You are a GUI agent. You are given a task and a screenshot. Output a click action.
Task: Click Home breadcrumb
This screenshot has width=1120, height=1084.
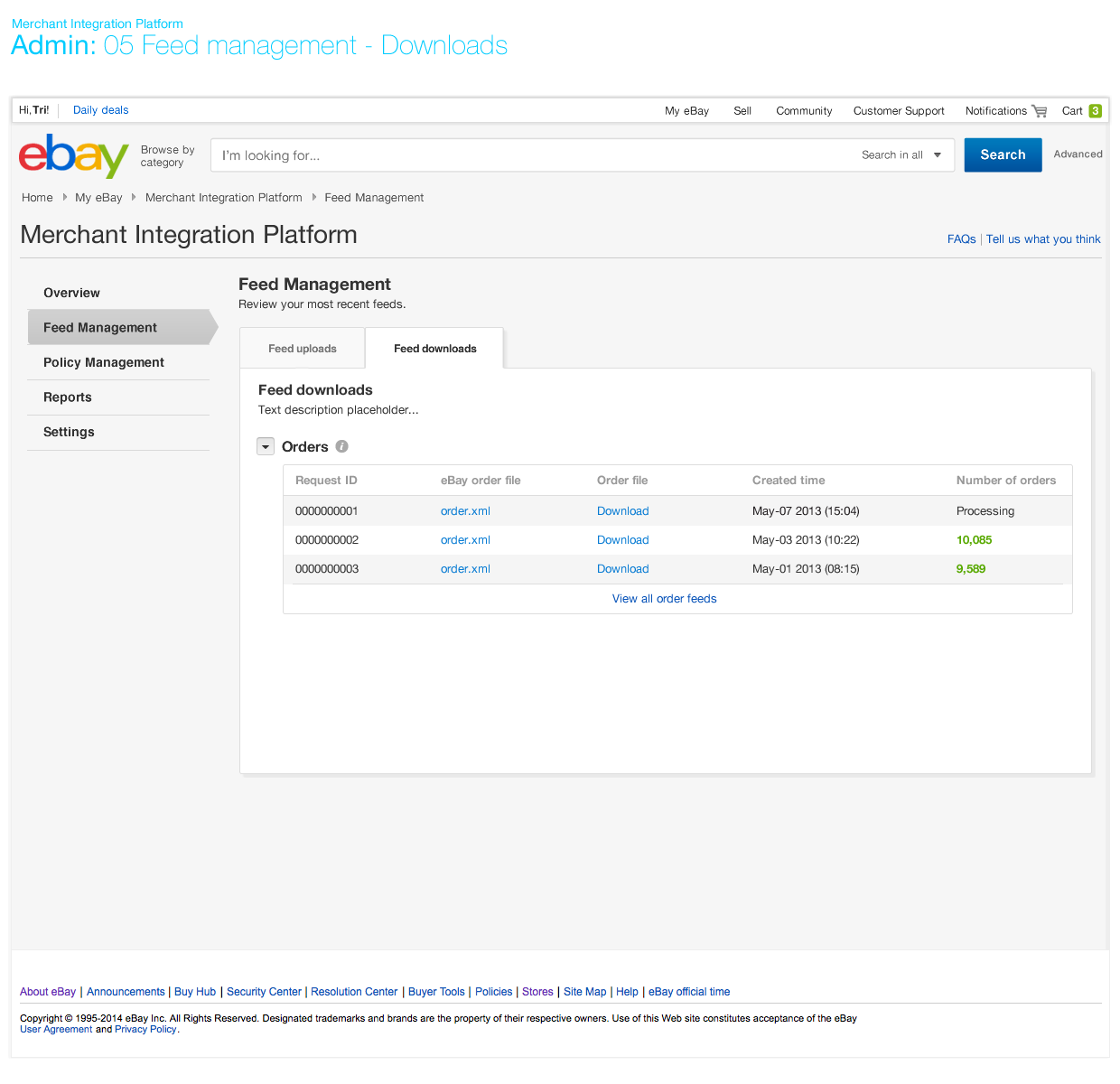coord(37,198)
